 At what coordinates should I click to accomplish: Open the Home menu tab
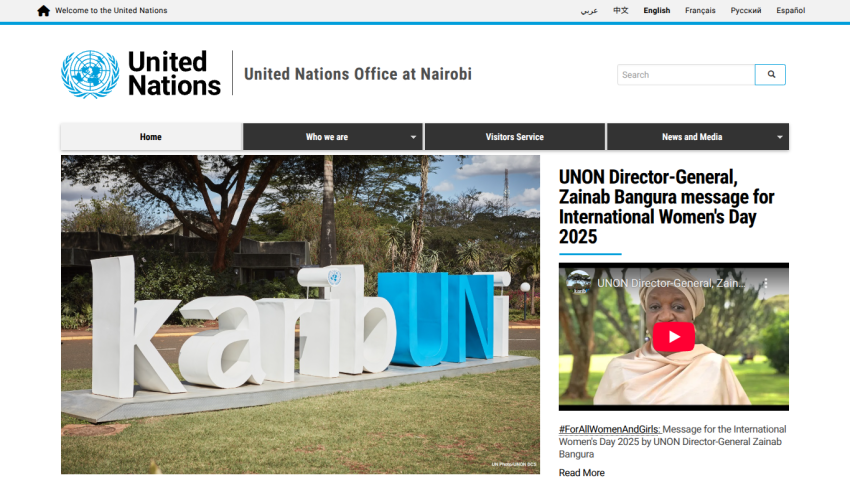point(151,137)
